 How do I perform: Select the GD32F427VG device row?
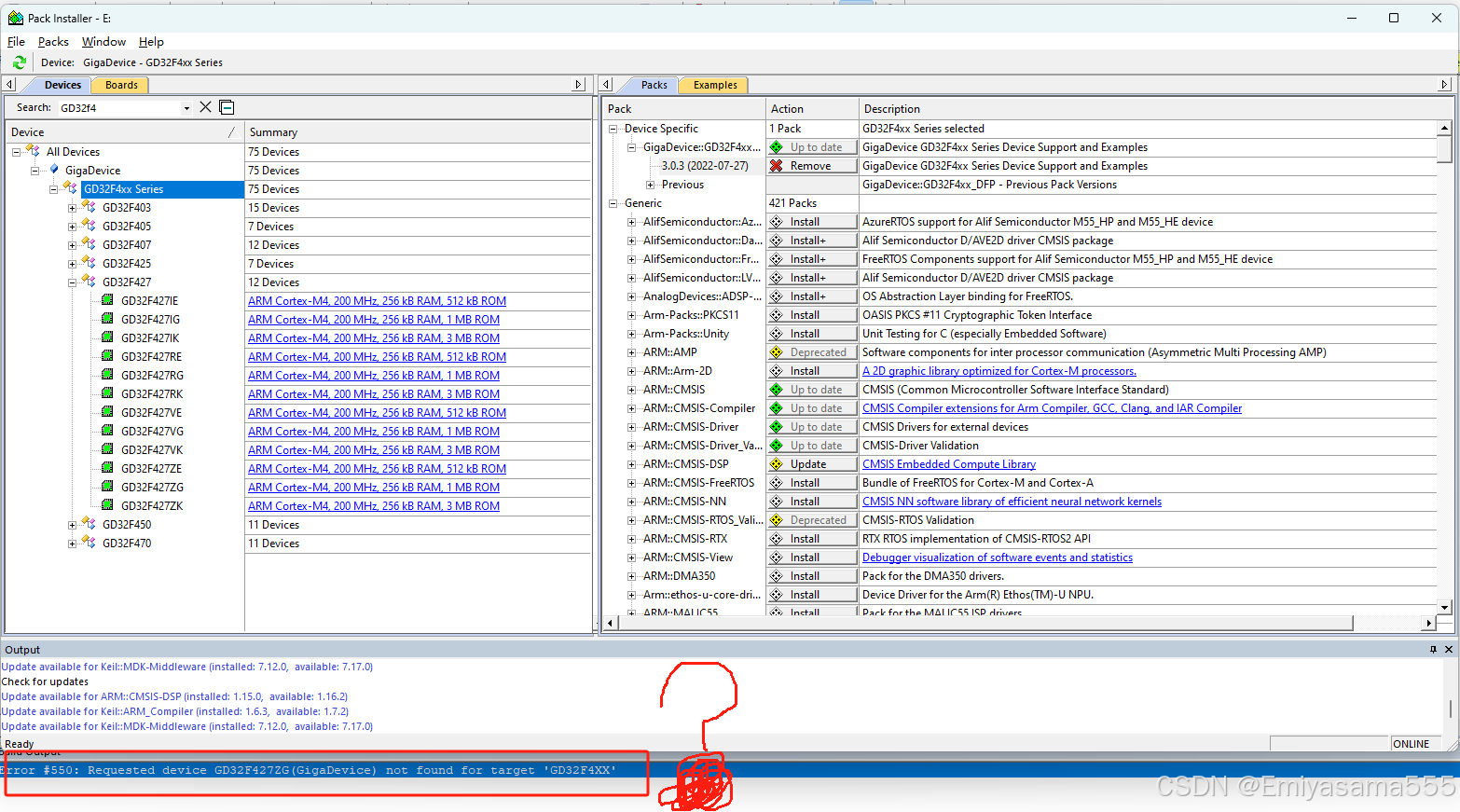pos(152,432)
